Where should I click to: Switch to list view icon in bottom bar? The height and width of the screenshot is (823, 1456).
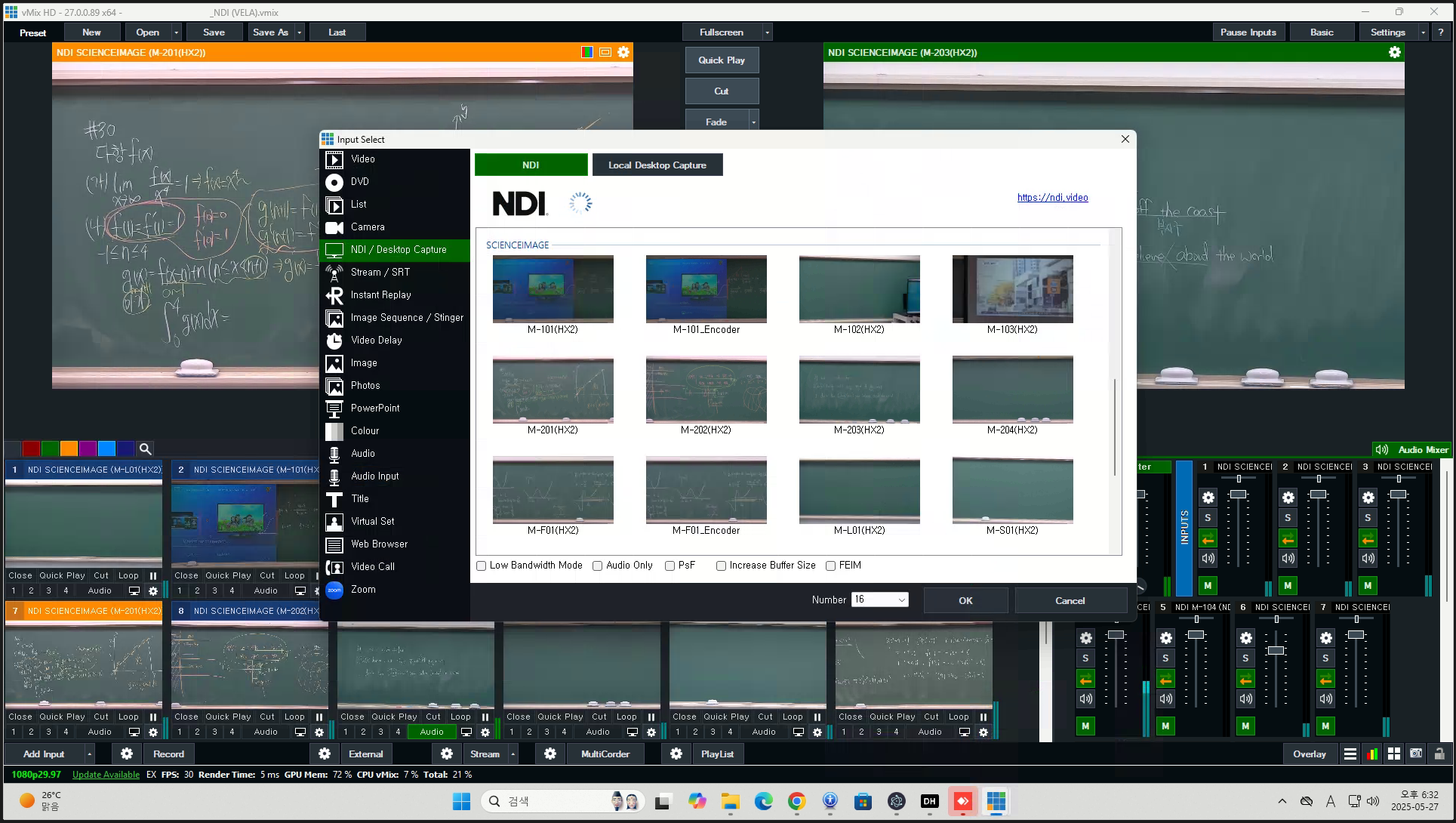coord(1350,754)
